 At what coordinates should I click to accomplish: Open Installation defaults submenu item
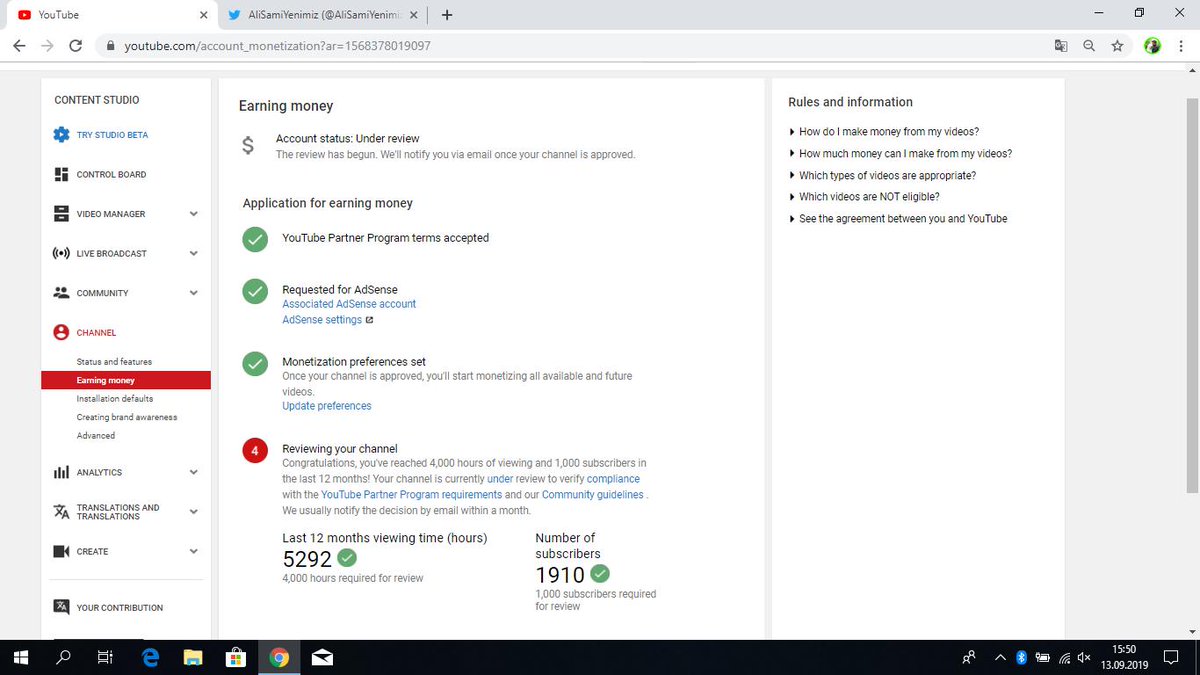tap(115, 399)
